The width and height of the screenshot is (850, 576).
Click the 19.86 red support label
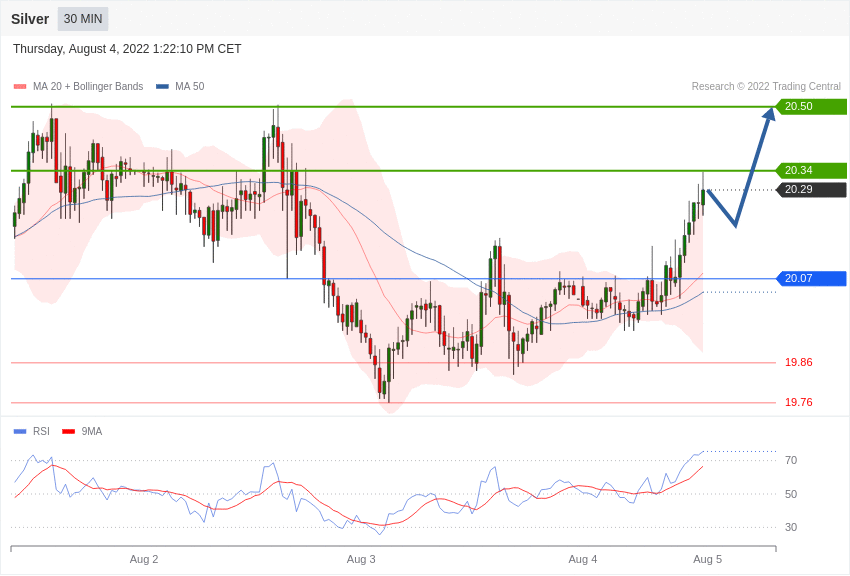[799, 362]
